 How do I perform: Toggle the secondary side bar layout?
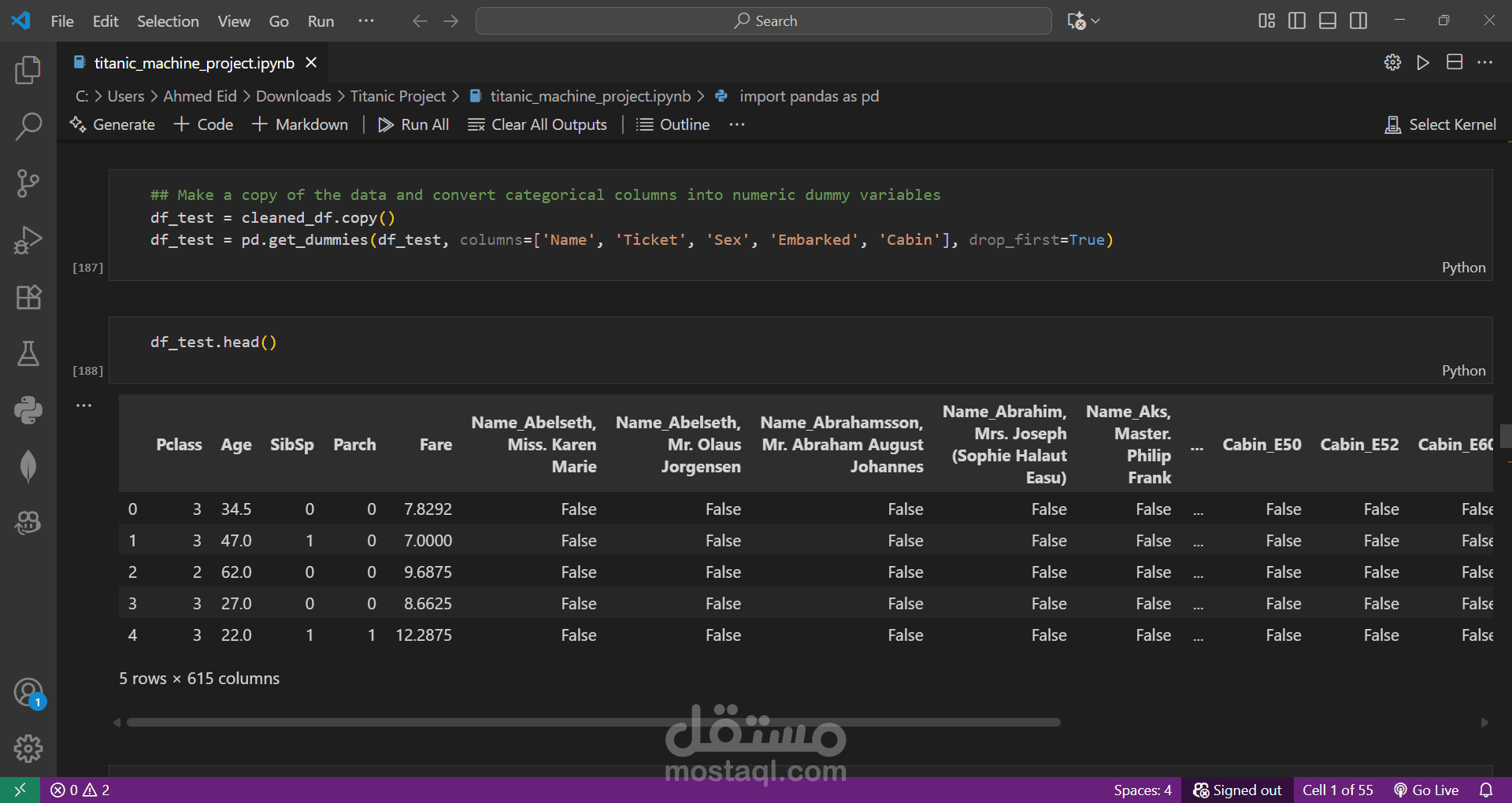point(1358,21)
